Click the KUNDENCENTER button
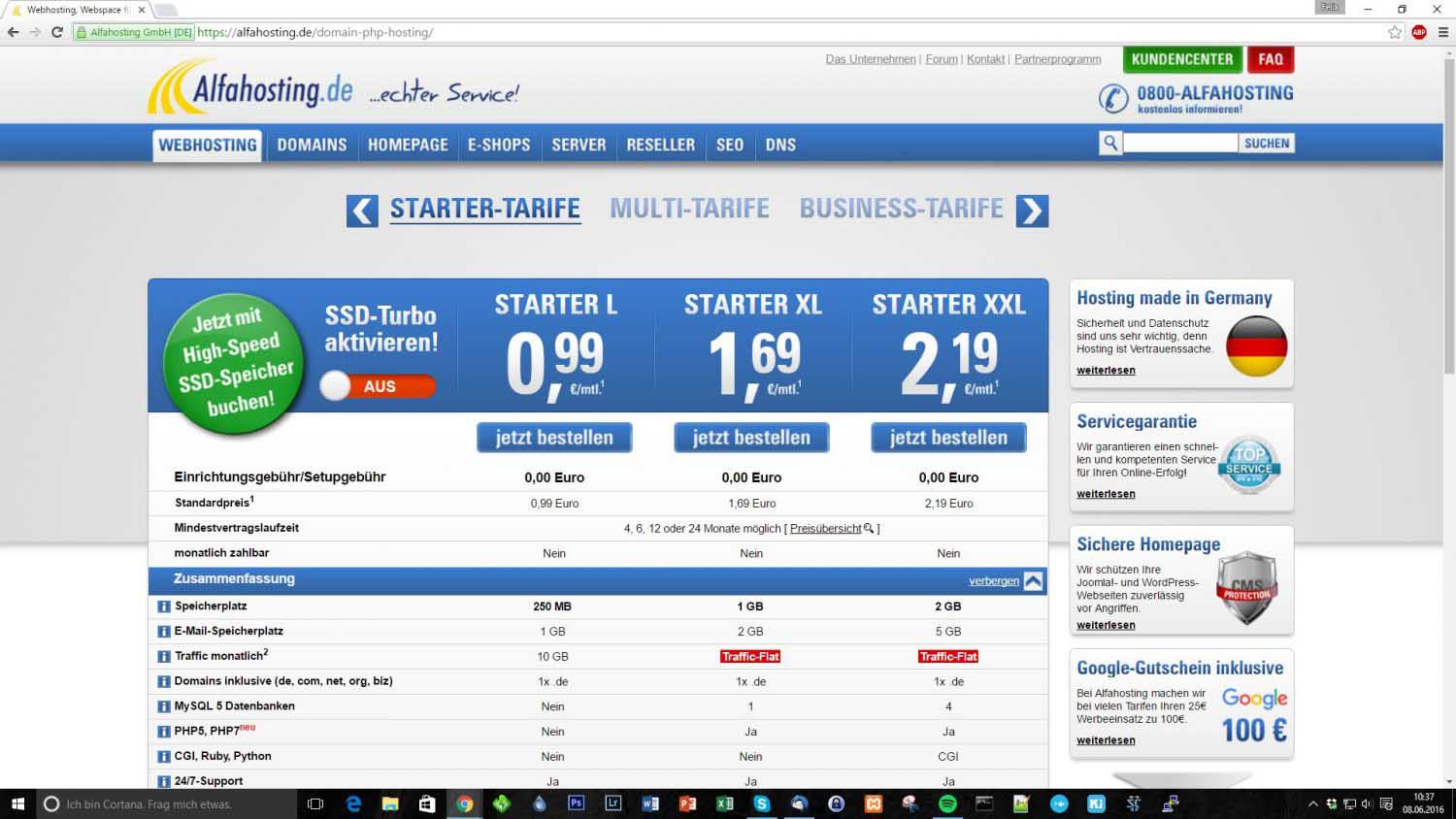 1182,59
